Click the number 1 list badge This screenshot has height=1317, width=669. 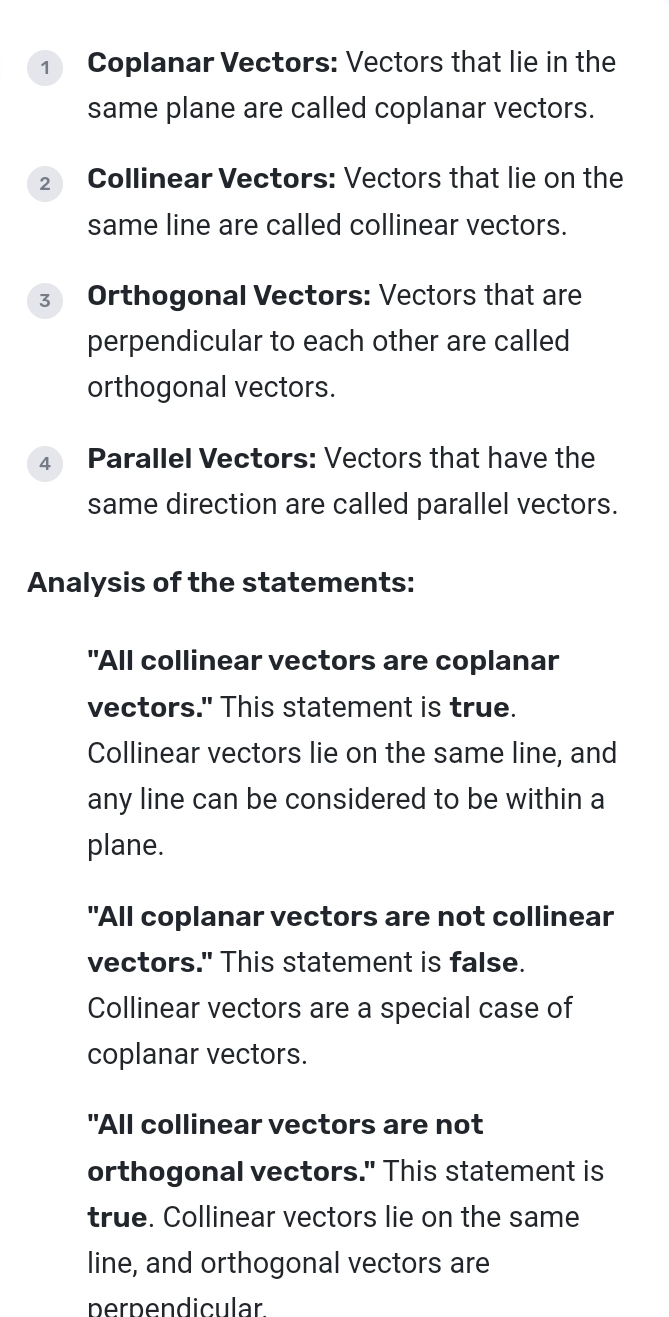(45, 67)
